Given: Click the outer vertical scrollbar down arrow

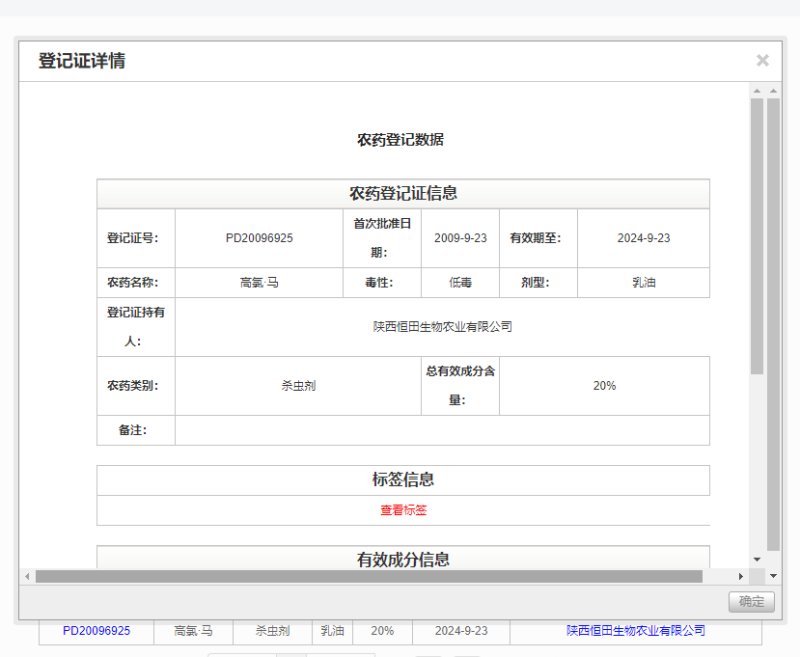Looking at the screenshot, I should (x=773, y=576).
